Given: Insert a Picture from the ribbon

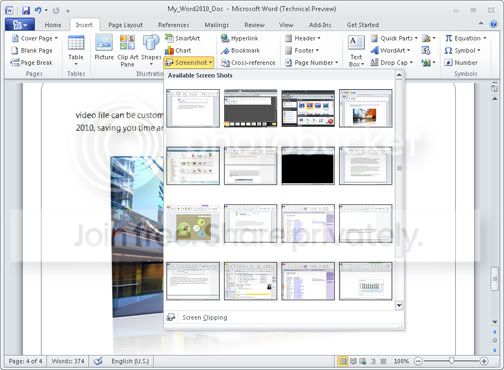Looking at the screenshot, I should pyautogui.click(x=104, y=48).
